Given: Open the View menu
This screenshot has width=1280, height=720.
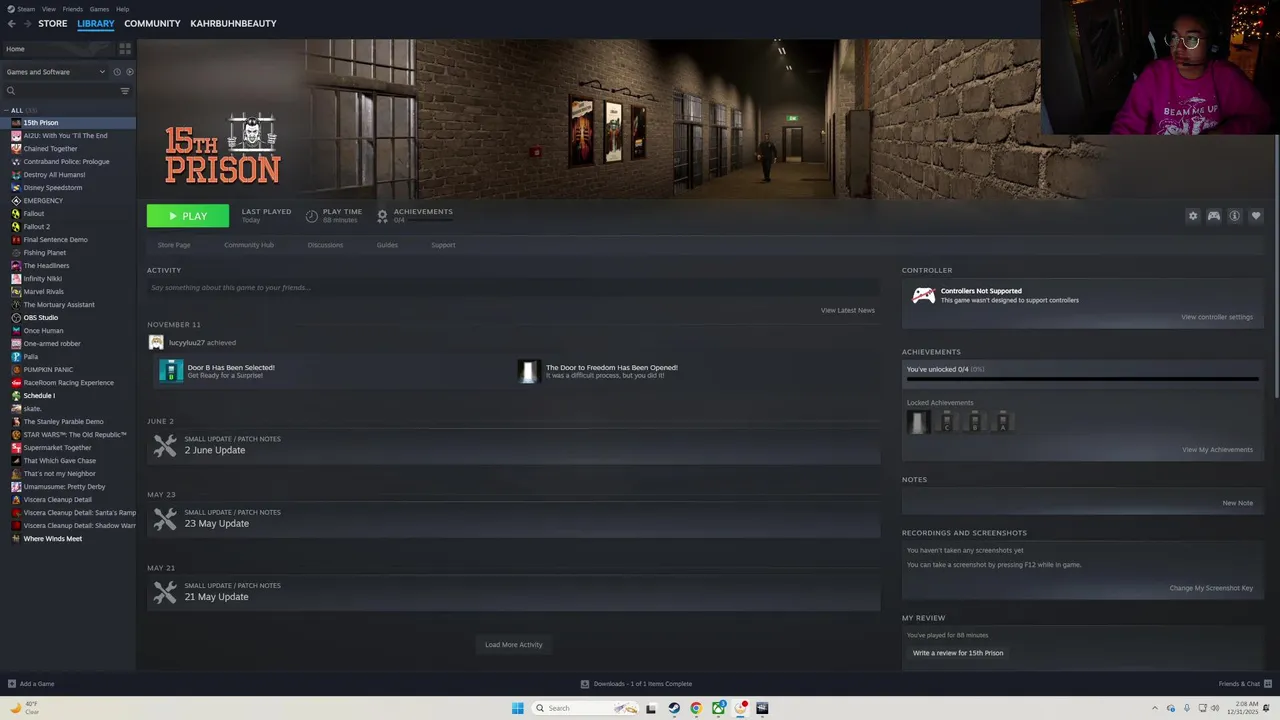Looking at the screenshot, I should coord(48,9).
